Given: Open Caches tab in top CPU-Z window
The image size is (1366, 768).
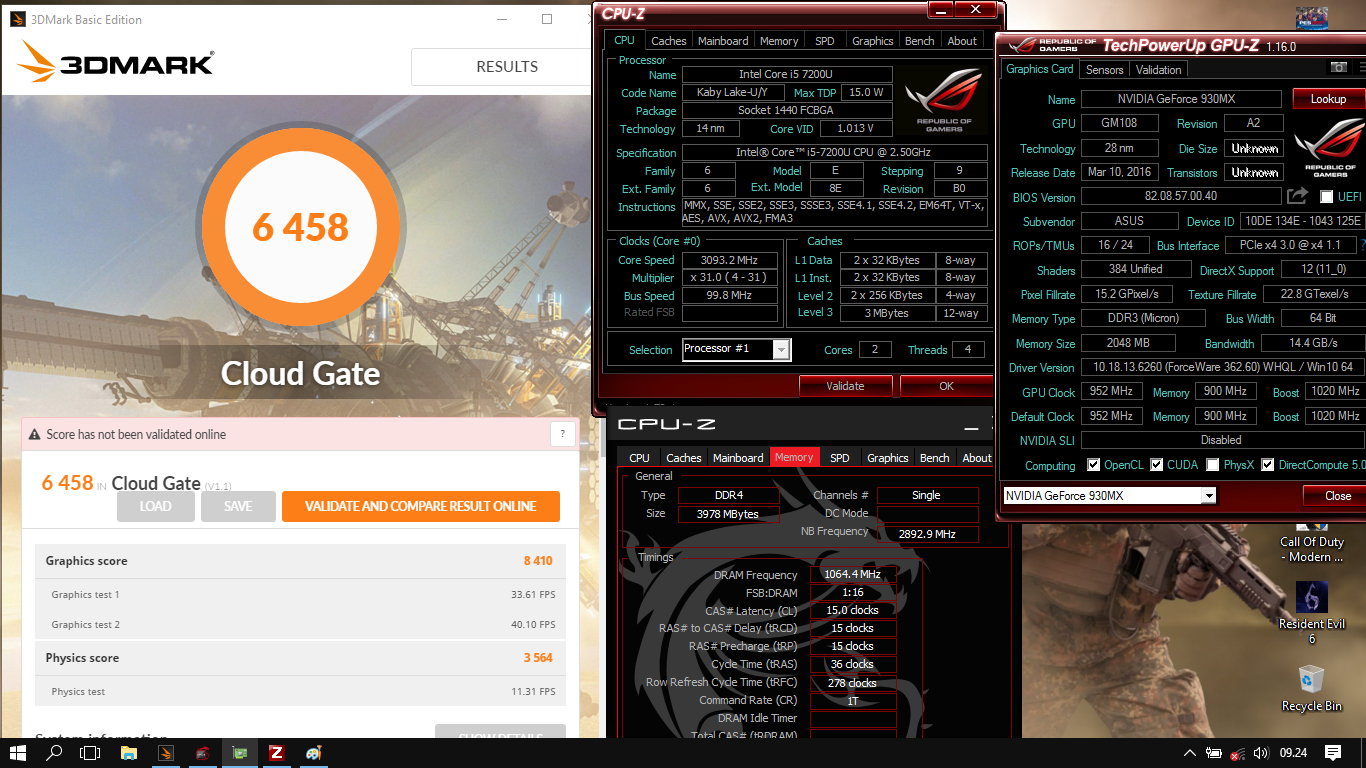Looking at the screenshot, I should click(x=669, y=41).
